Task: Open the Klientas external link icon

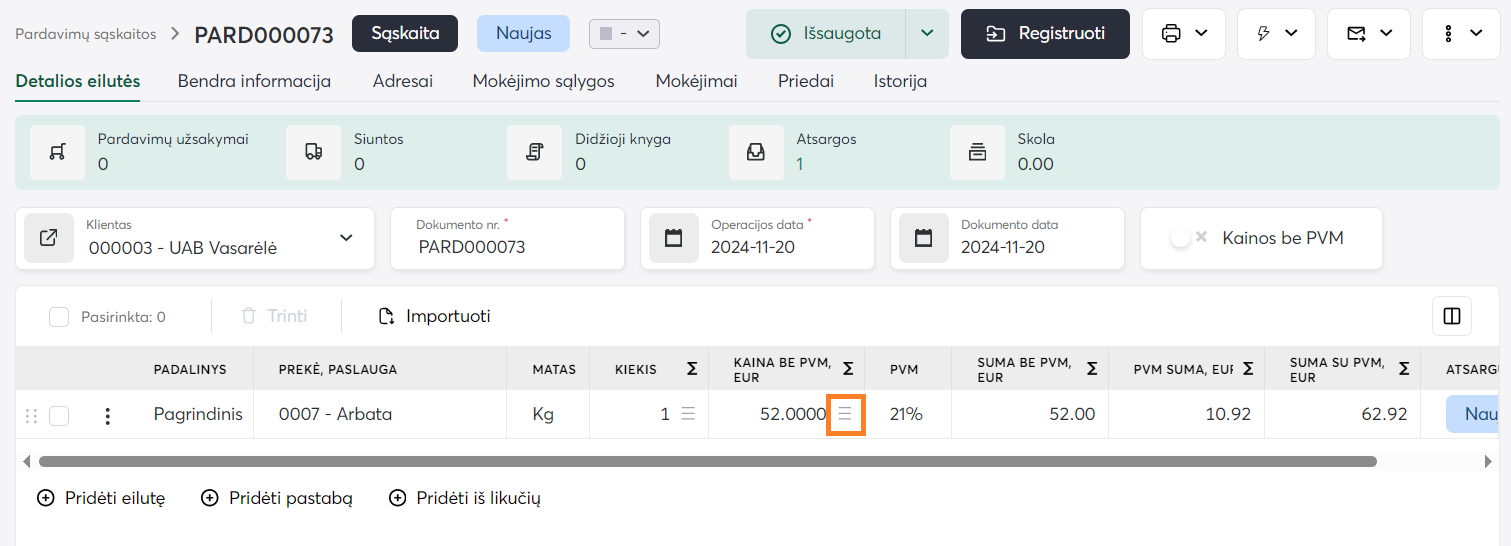Action: point(48,238)
